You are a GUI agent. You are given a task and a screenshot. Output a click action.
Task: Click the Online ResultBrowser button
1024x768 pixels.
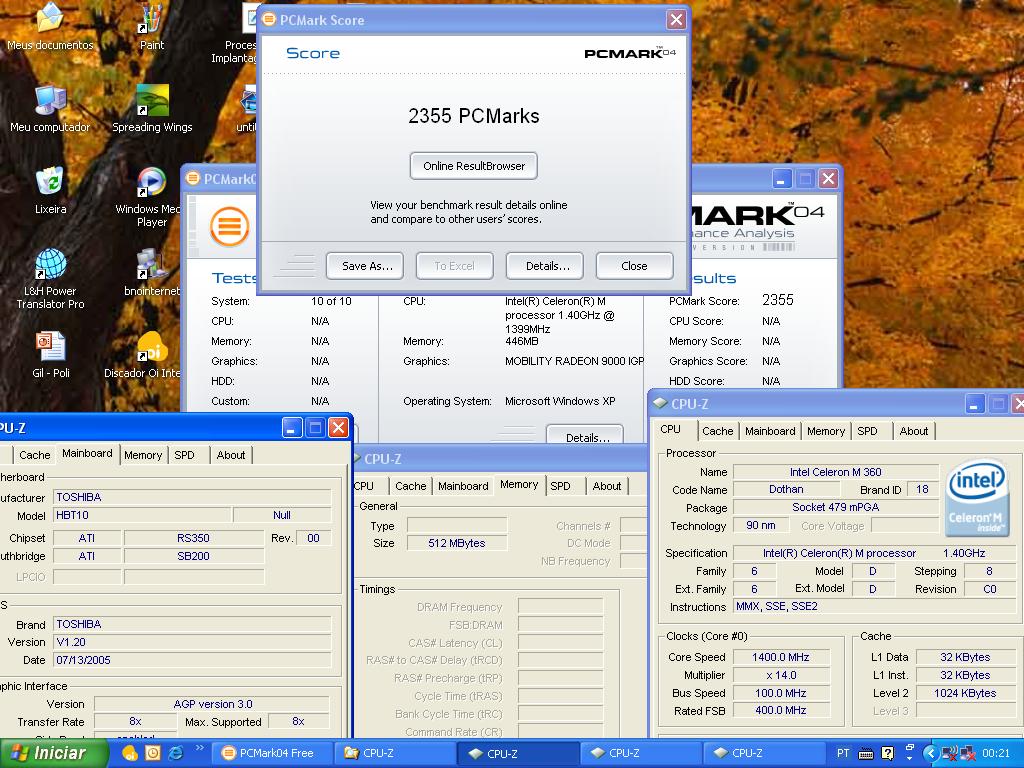coord(473,166)
